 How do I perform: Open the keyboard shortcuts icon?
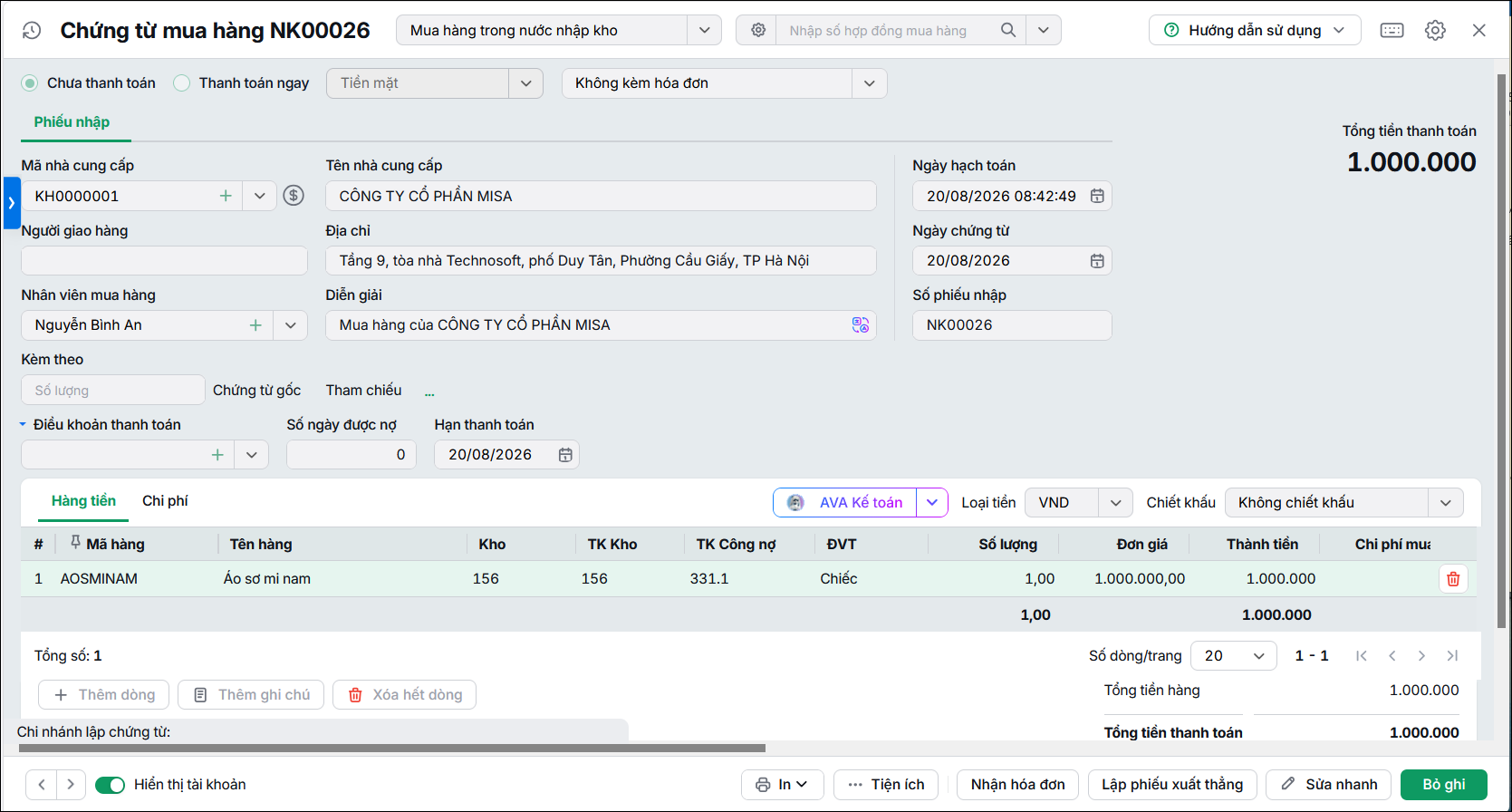tap(1392, 30)
